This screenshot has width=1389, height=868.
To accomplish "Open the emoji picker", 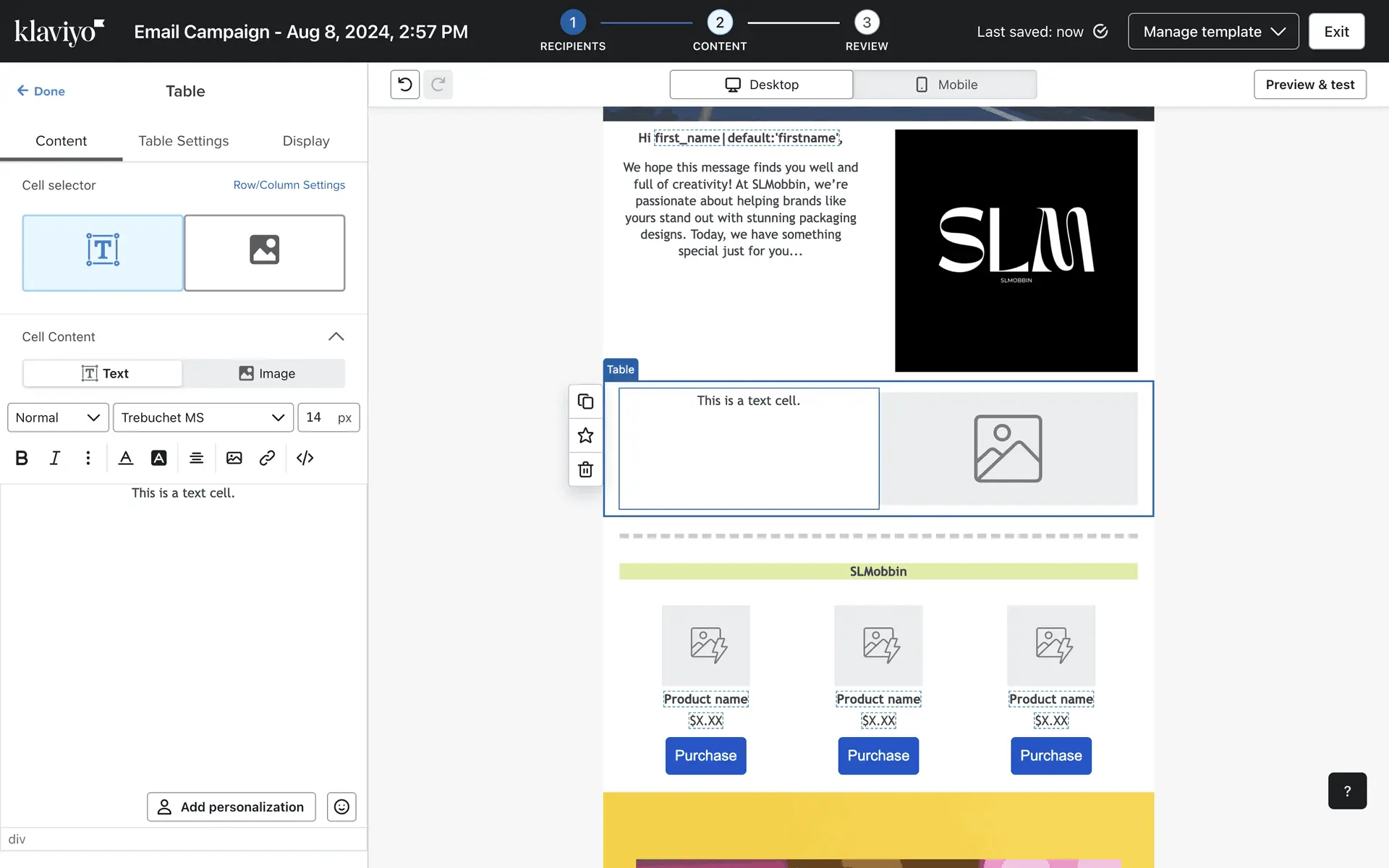I will click(341, 807).
